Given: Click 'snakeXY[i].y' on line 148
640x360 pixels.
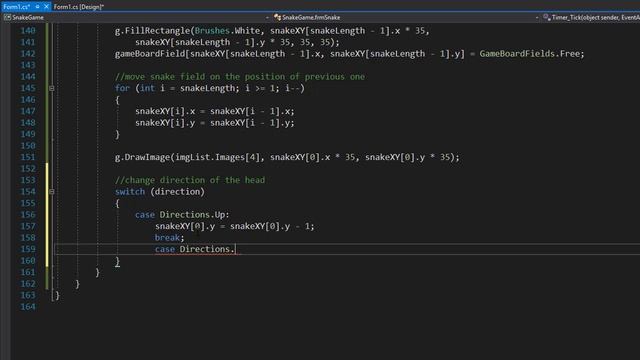Looking at the screenshot, I should point(165,122).
